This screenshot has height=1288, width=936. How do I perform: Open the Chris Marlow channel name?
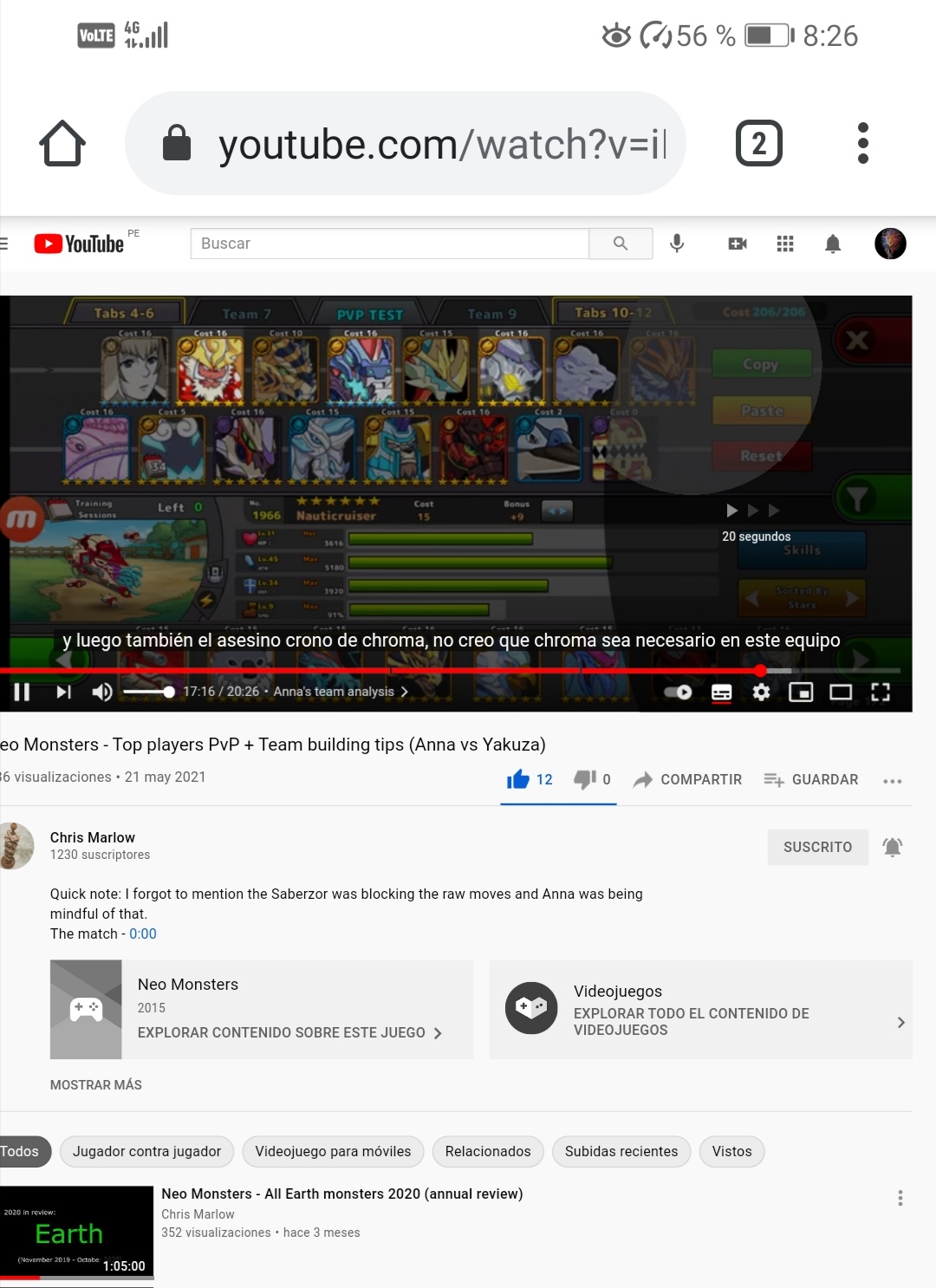(x=93, y=837)
